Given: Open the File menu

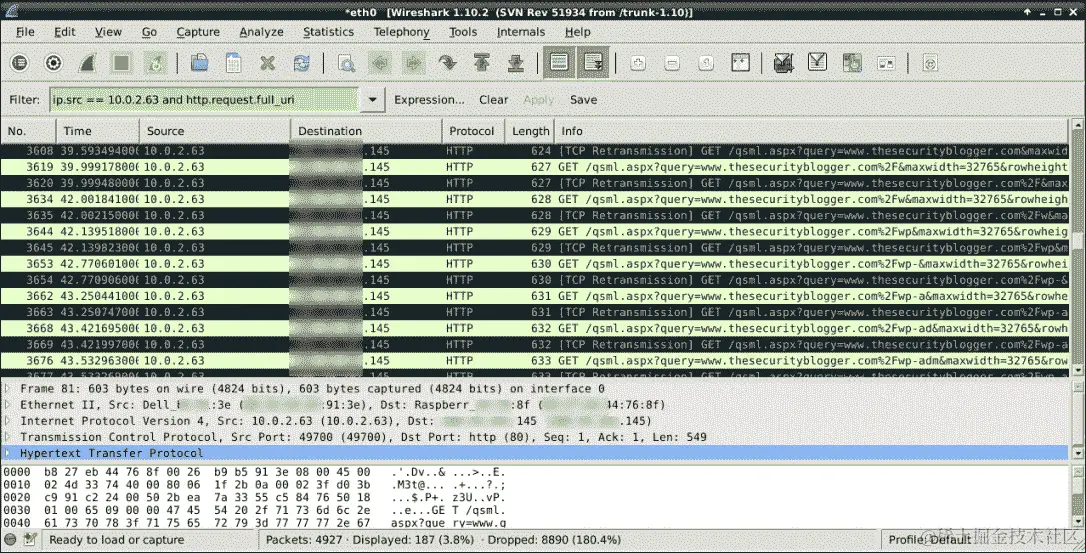Looking at the screenshot, I should point(25,32).
